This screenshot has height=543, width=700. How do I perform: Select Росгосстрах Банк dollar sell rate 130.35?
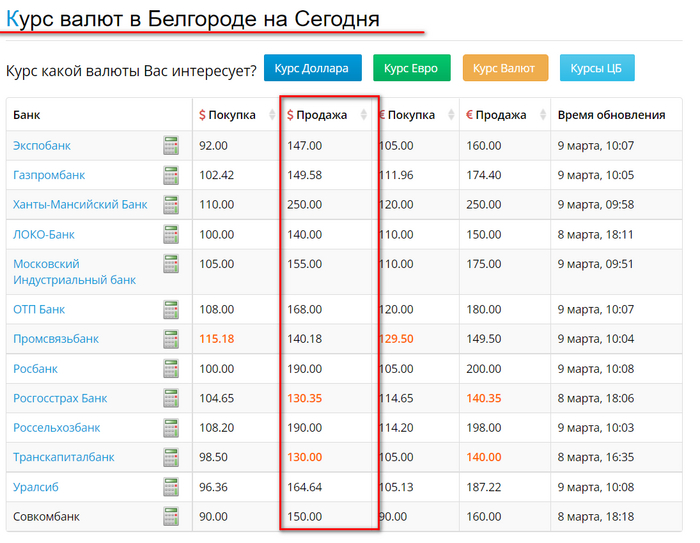point(304,398)
